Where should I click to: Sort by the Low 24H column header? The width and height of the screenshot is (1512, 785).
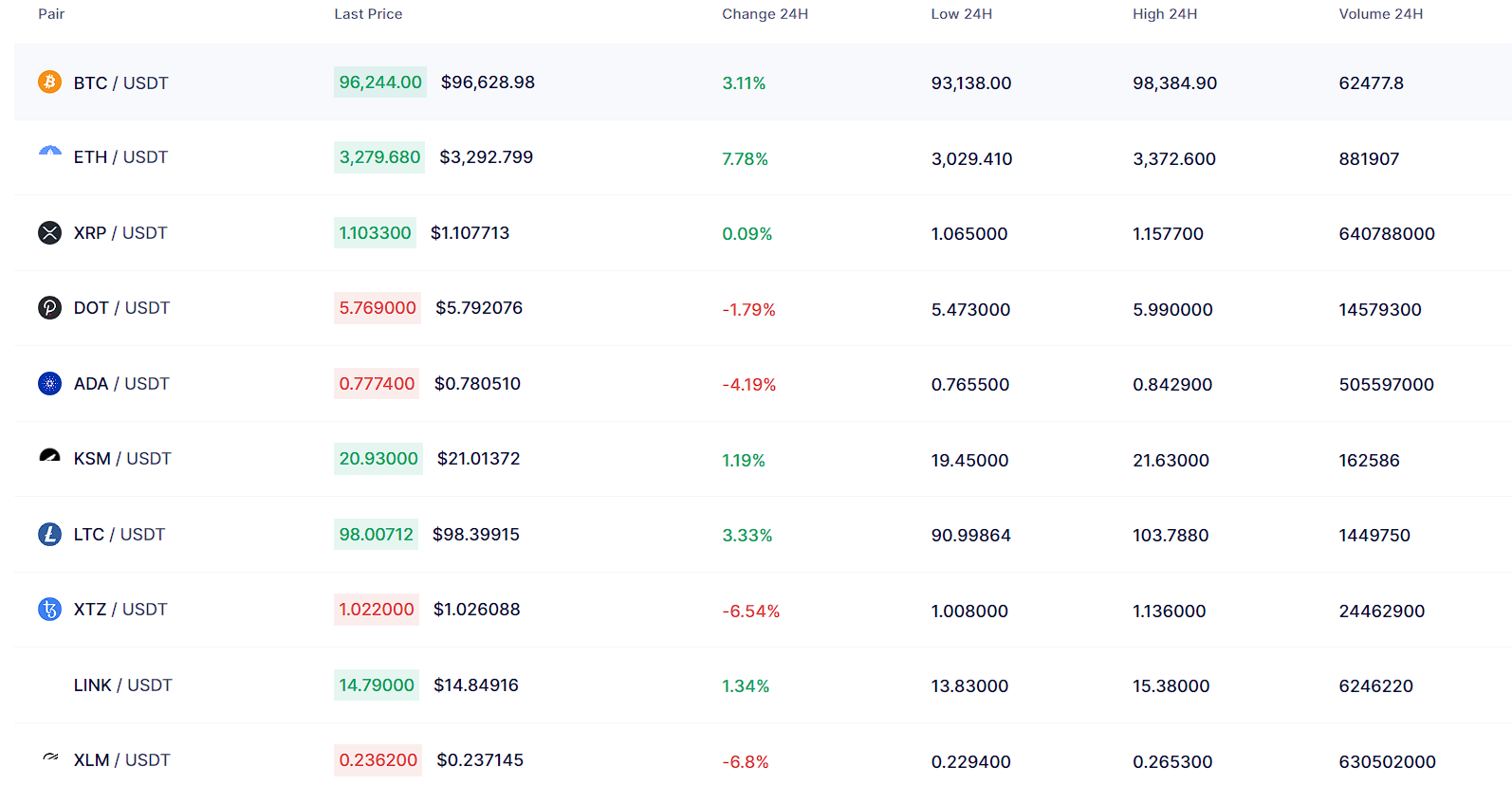point(961,14)
